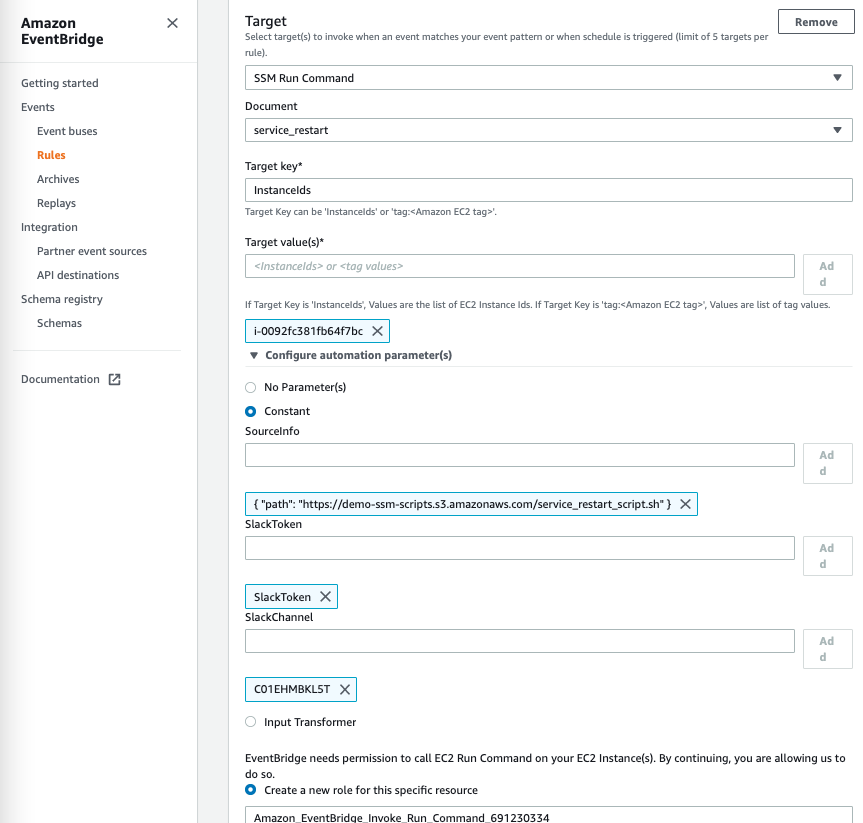Remove the C01EHMBKL5T channel chip
Screen dimensions: 863x823
point(345,689)
